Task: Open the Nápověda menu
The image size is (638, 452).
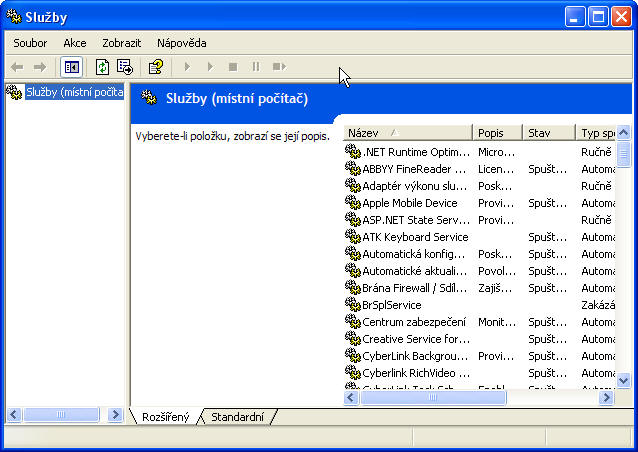Action: (x=181, y=43)
